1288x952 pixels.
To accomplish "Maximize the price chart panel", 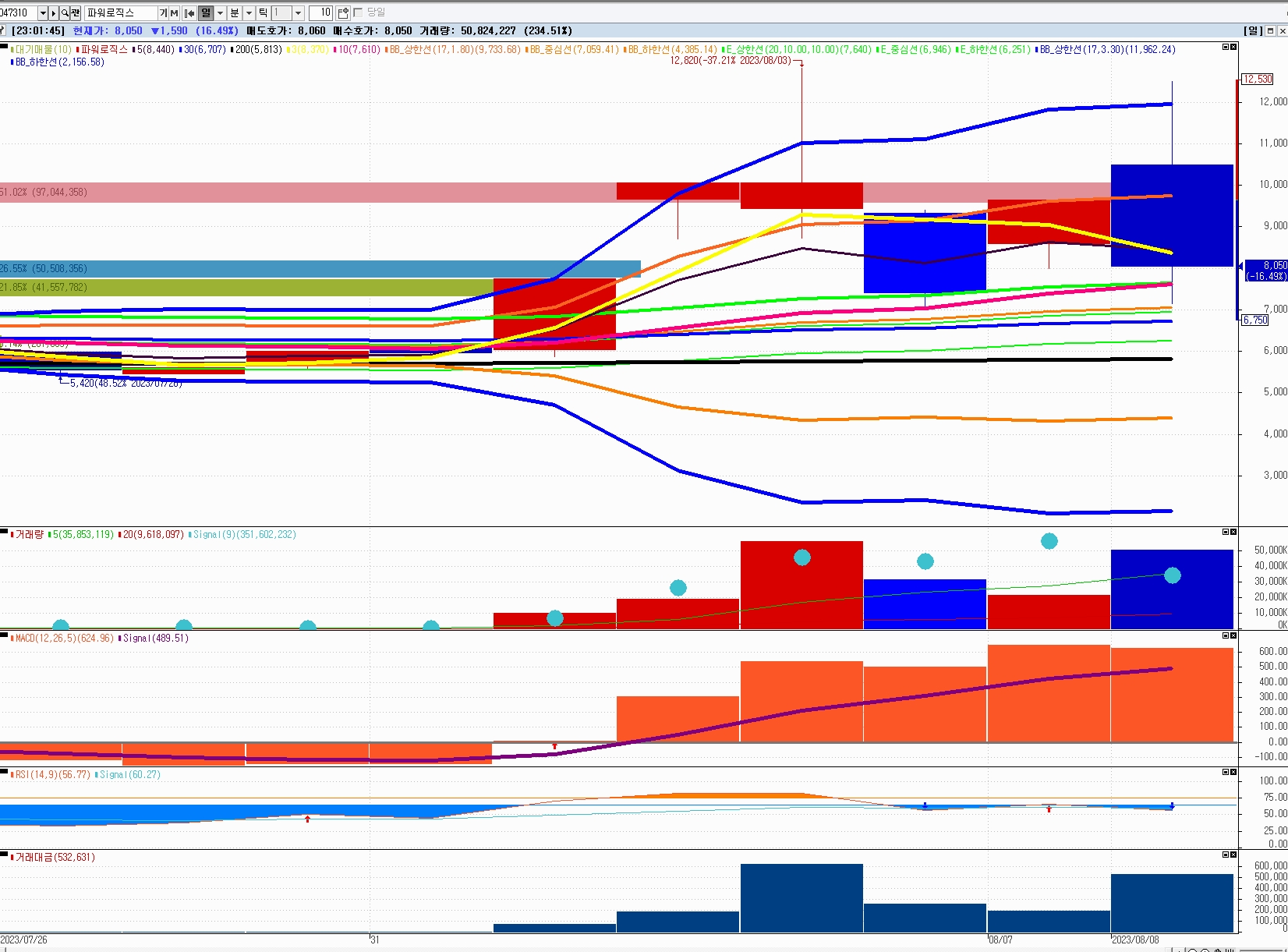I will (x=1225, y=48).
